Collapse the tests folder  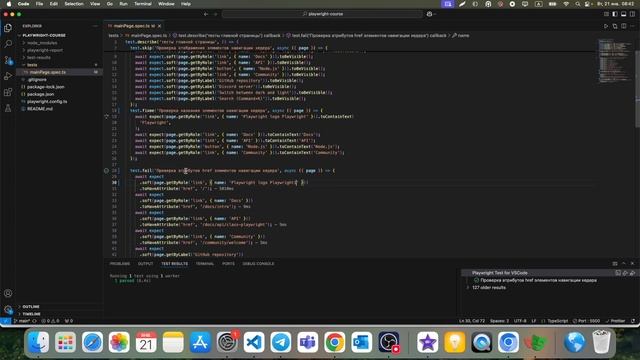[x=32, y=65]
